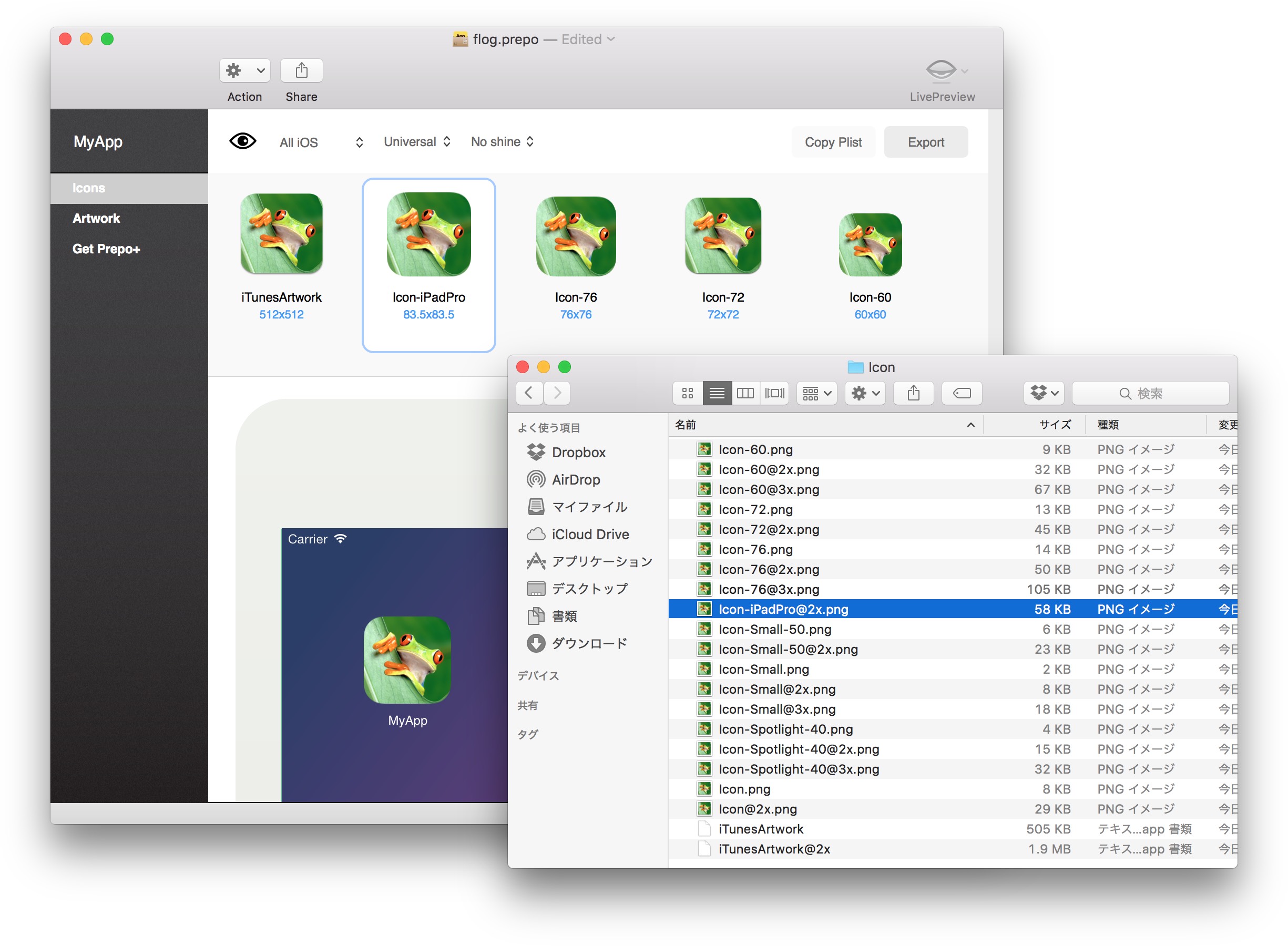Image resolution: width=1288 pixels, height=946 pixels.
Task: Click the Finder back arrow
Action: pos(528,393)
